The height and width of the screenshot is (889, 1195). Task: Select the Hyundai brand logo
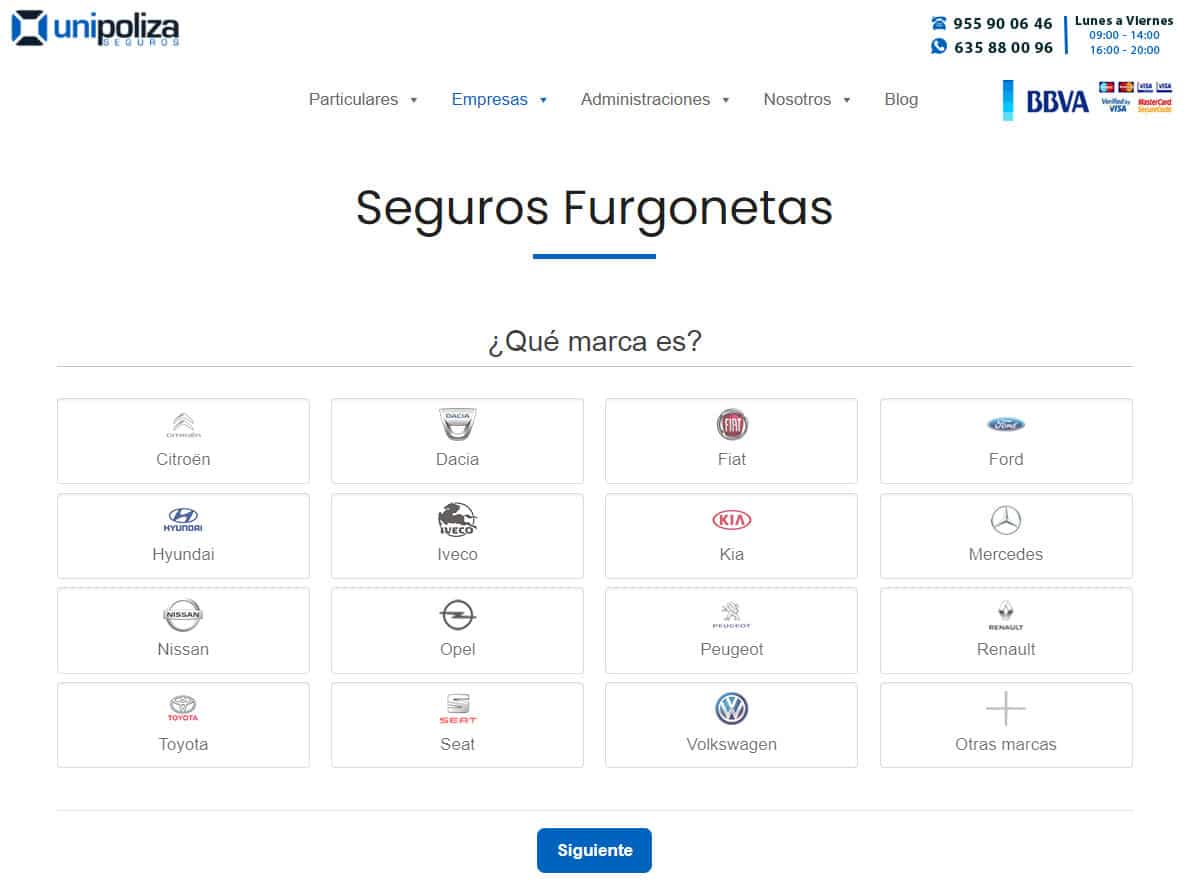(x=183, y=520)
